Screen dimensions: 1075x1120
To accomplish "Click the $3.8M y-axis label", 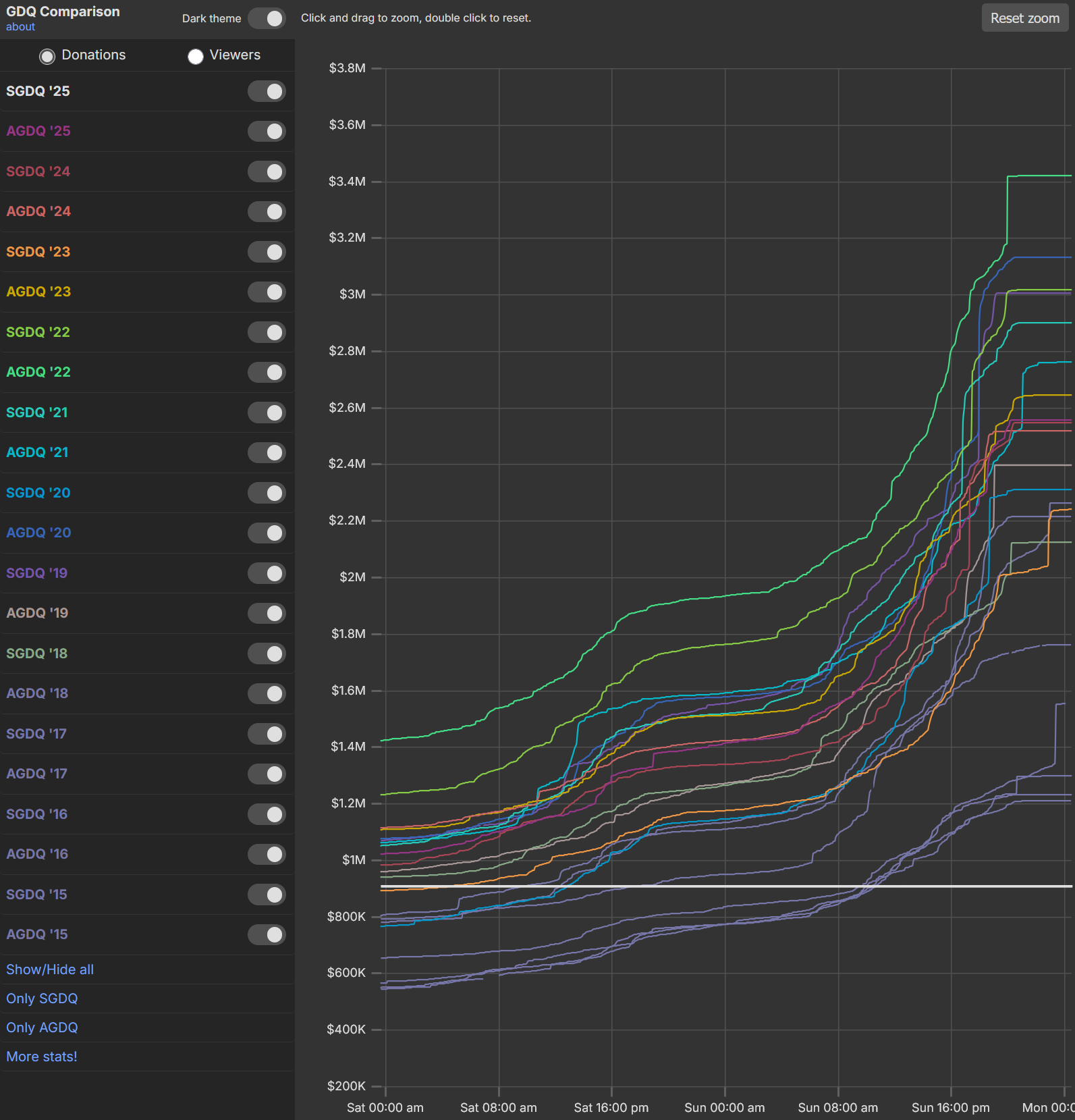I will pyautogui.click(x=347, y=68).
